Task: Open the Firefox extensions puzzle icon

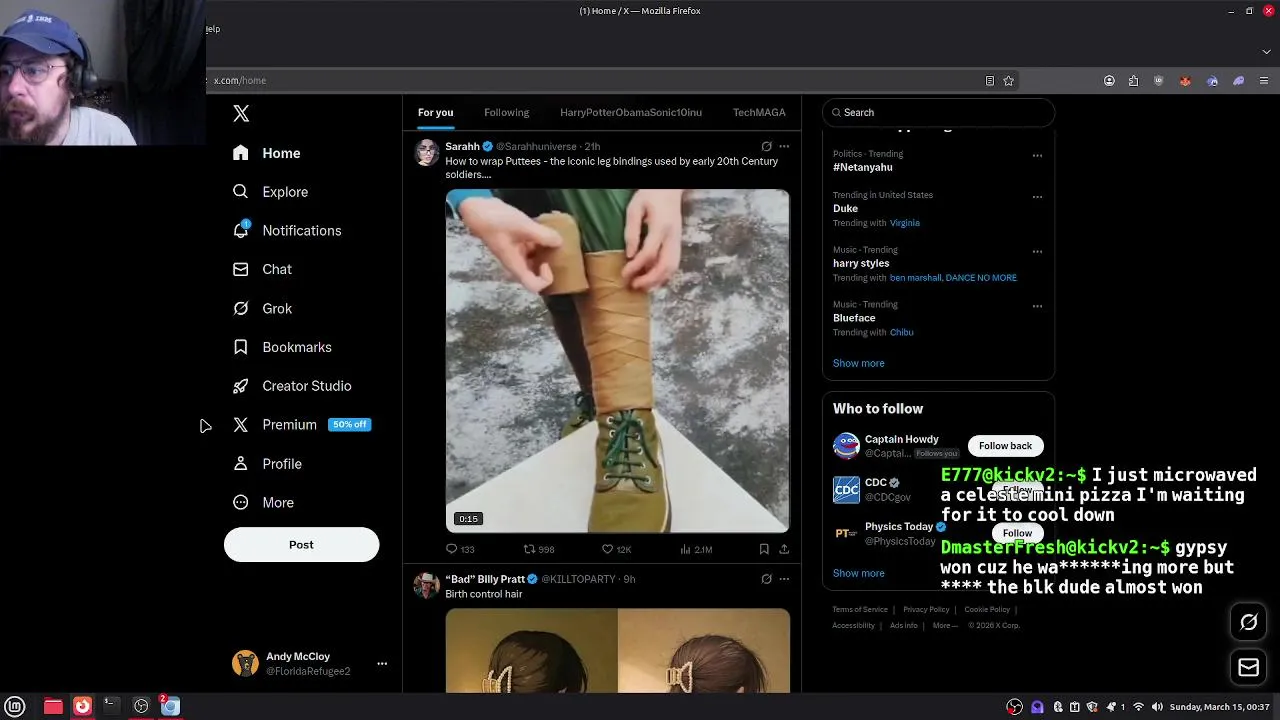Action: (x=1133, y=81)
